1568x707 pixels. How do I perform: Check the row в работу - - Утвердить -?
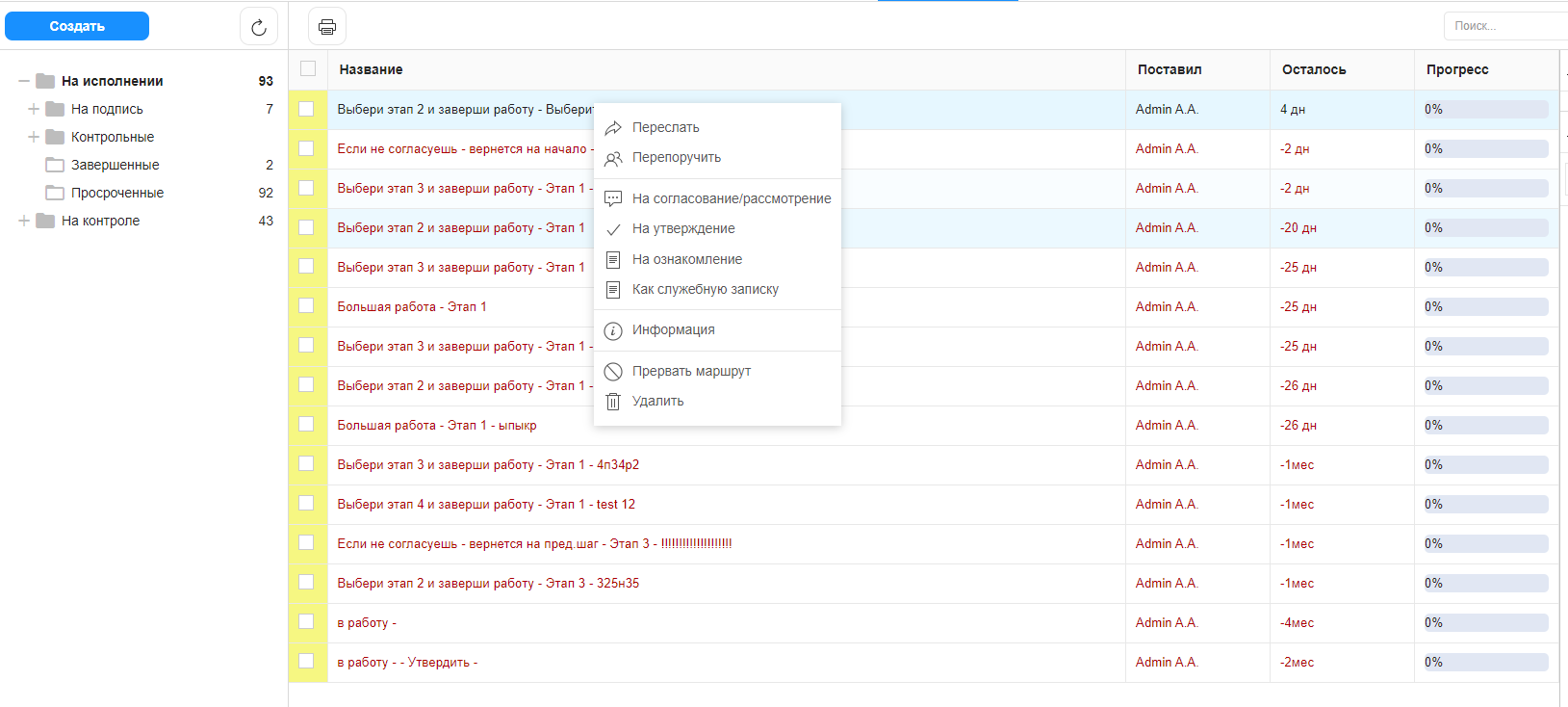coord(306,661)
